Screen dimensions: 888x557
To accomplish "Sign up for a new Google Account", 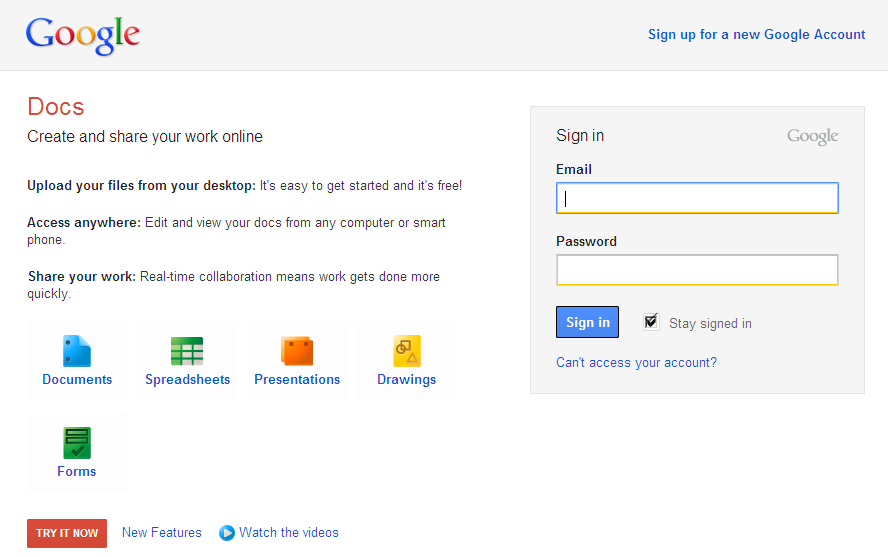I will pyautogui.click(x=757, y=35).
